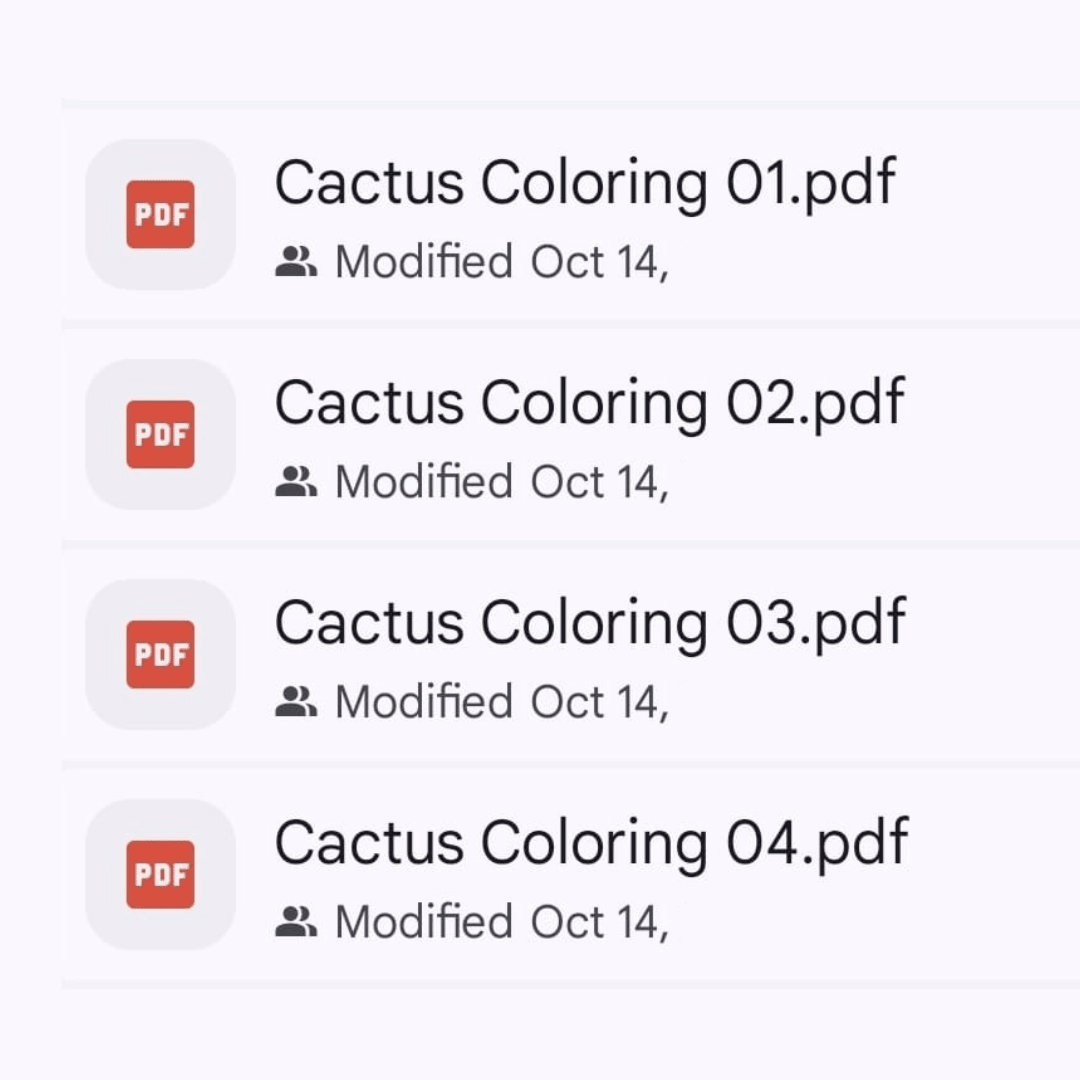Tap the red PDF badge beside Cactus Coloring 04.pdf
Image resolution: width=1080 pixels, height=1080 pixels.
(x=160, y=874)
